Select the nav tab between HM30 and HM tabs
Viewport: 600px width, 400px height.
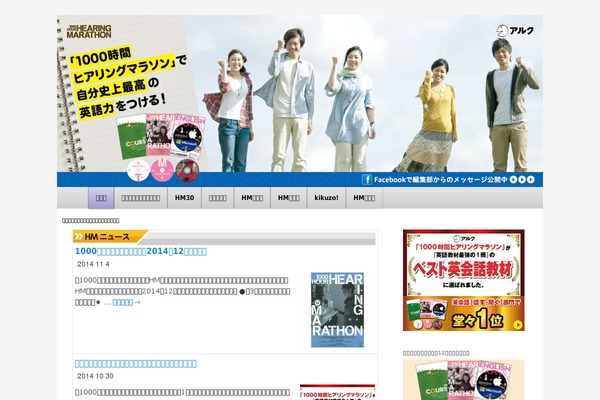click(217, 198)
